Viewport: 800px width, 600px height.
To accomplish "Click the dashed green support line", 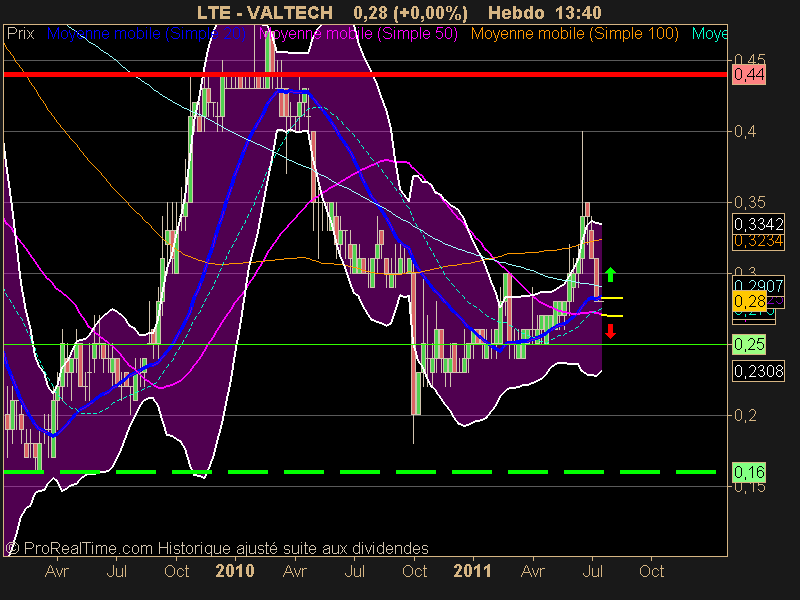I will pos(360,472).
